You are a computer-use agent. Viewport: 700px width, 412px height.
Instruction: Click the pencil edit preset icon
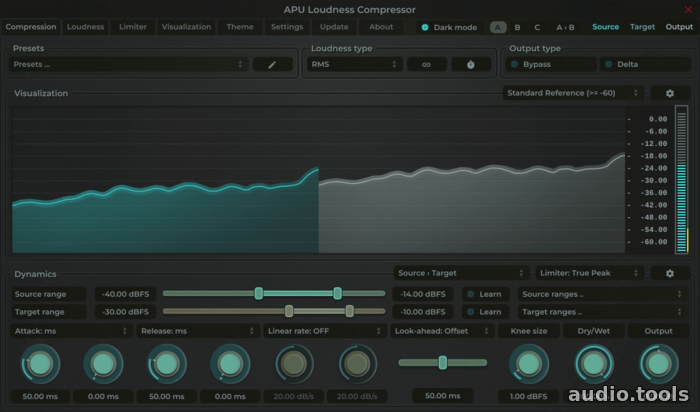(272, 64)
